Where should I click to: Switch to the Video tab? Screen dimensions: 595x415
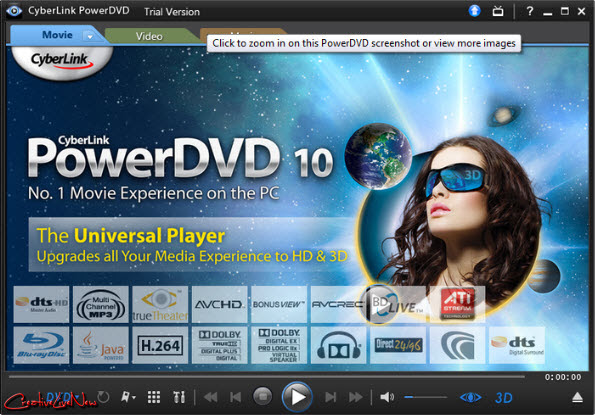(149, 36)
